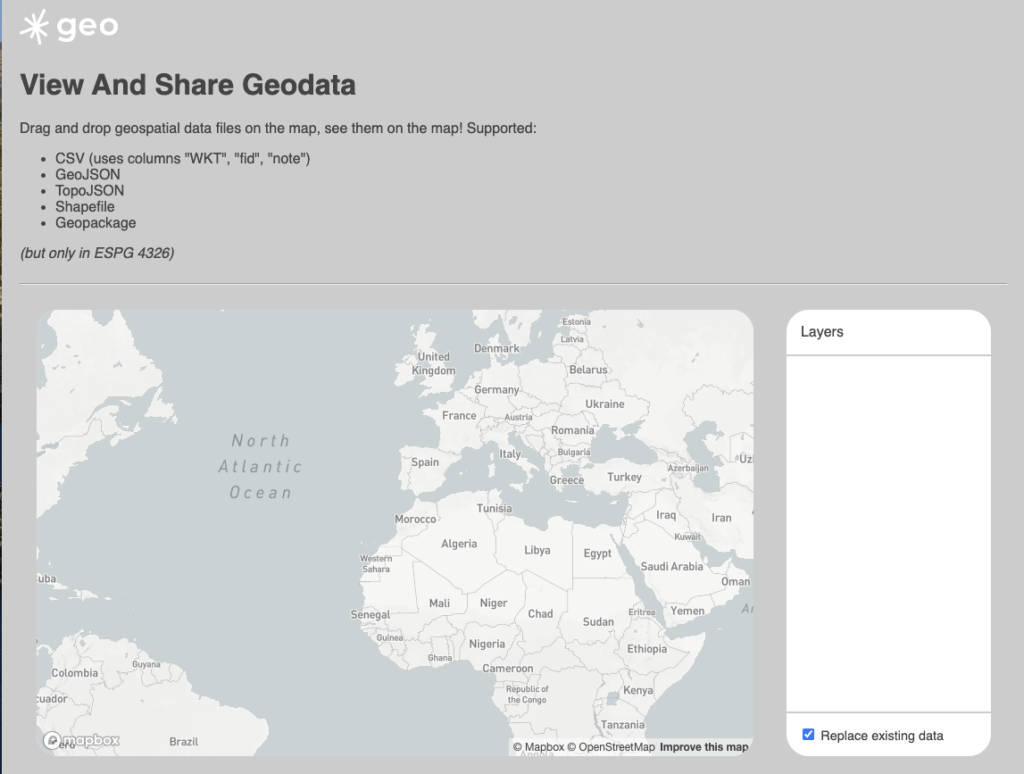Viewport: 1024px width, 774px height.
Task: Enable the Replace existing data checkbox
Action: (807, 735)
